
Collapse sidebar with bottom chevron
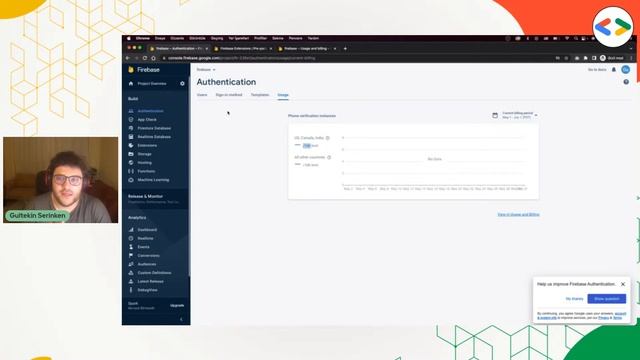(x=181, y=320)
